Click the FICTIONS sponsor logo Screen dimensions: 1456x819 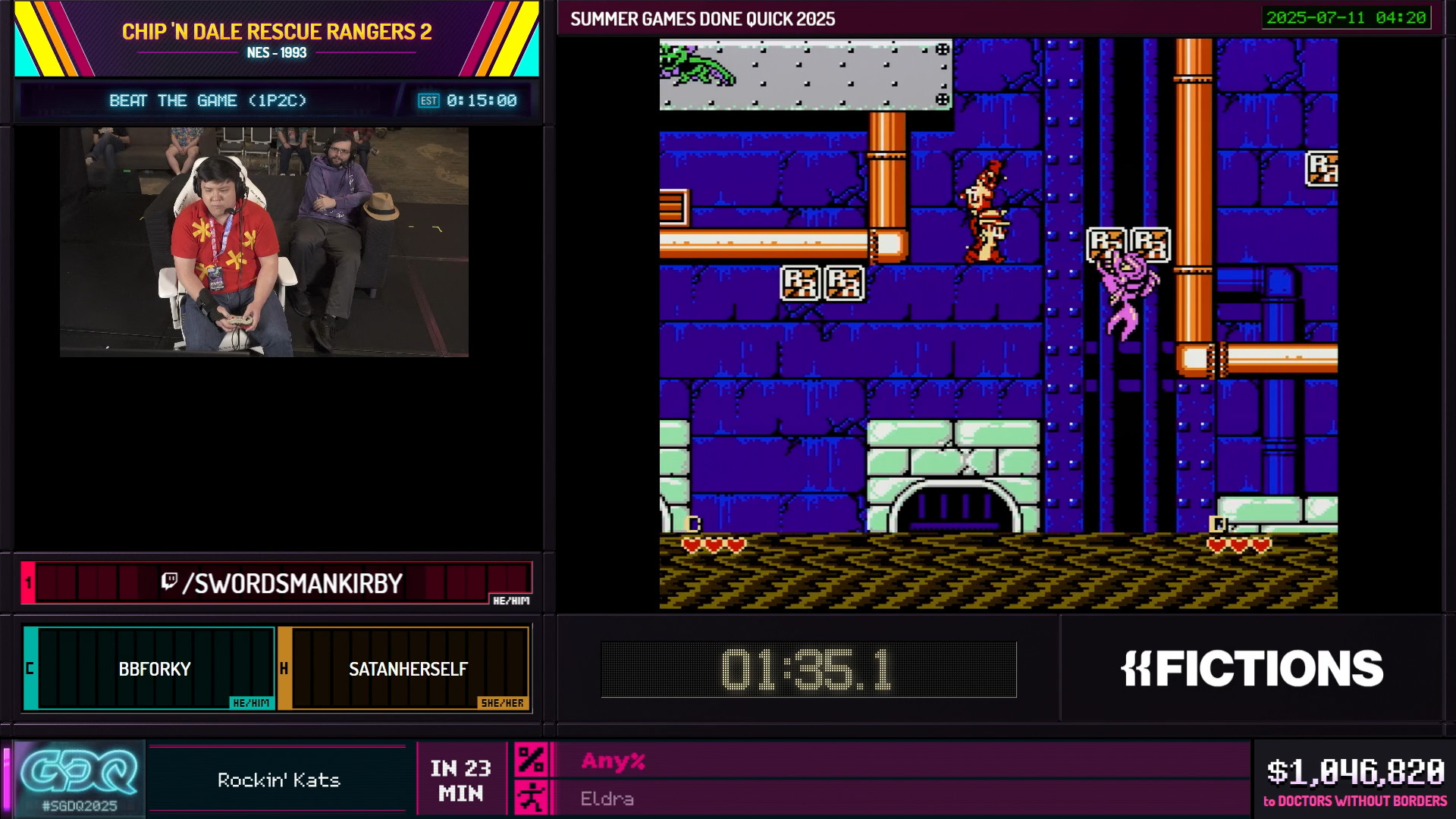click(1252, 668)
